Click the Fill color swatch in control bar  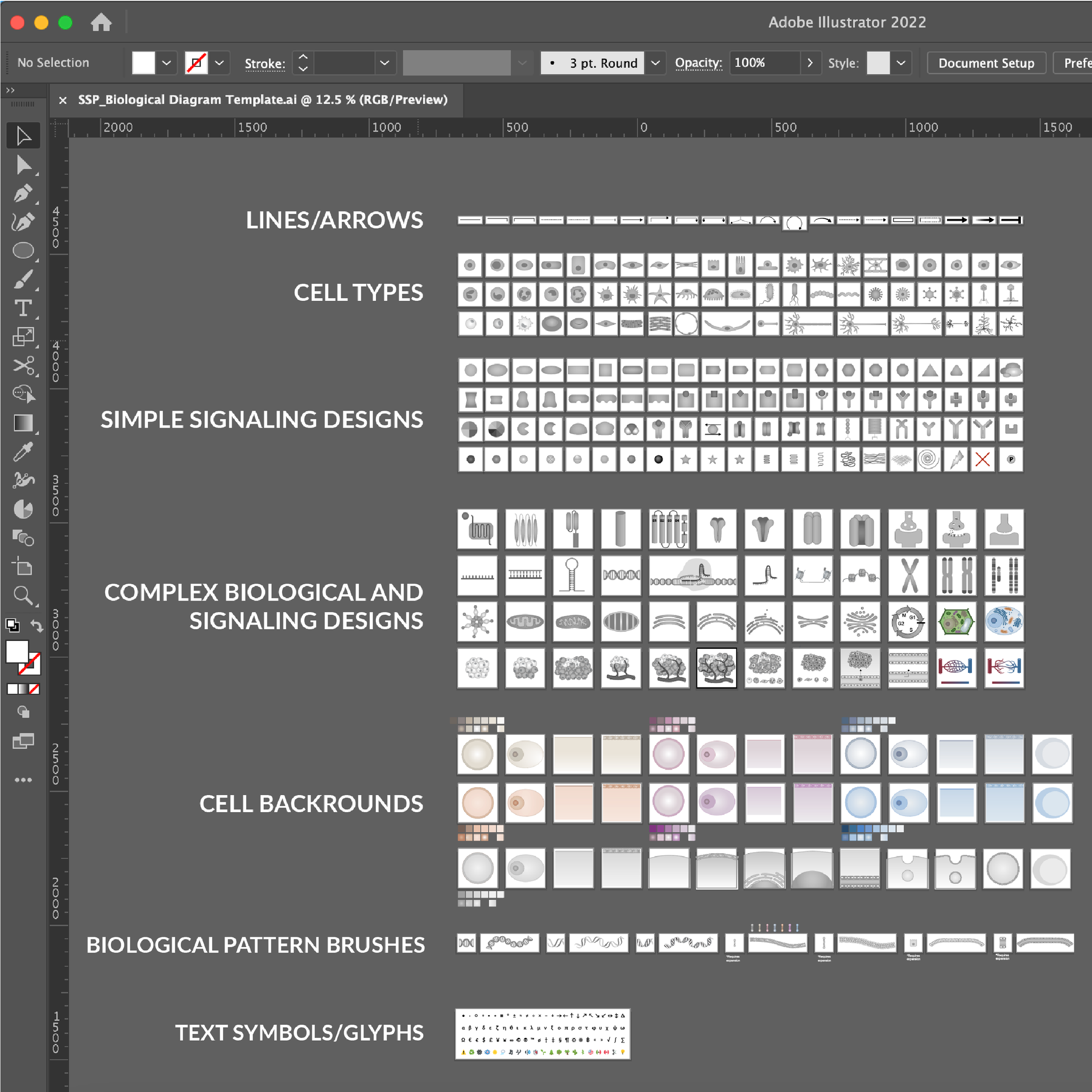pos(143,63)
